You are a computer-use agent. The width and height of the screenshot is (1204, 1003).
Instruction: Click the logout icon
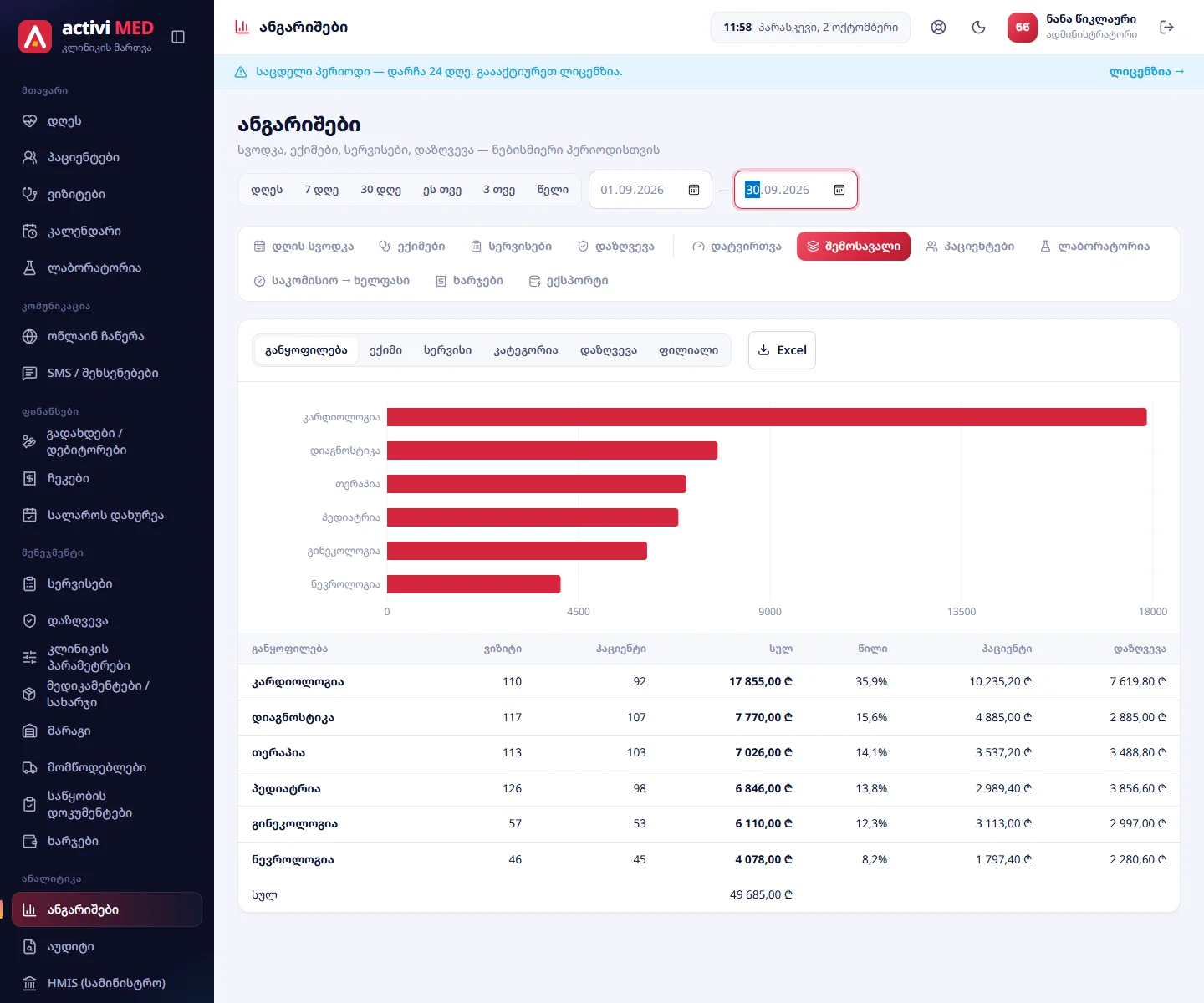tap(1167, 28)
